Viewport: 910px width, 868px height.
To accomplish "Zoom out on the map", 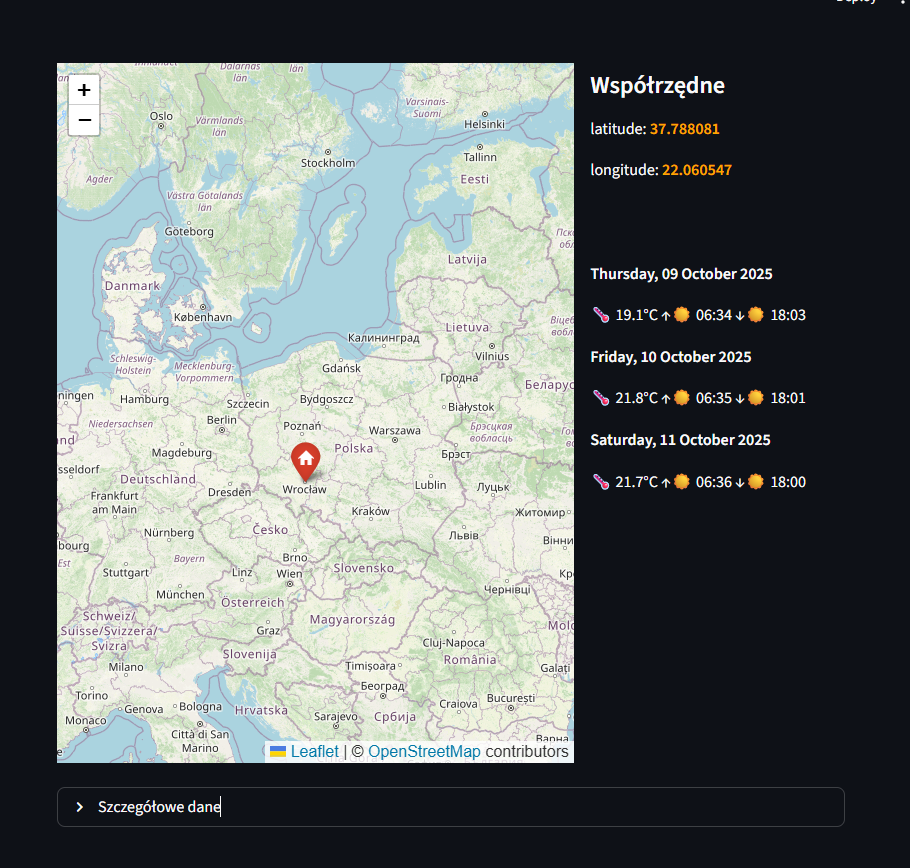I will pyautogui.click(x=84, y=120).
